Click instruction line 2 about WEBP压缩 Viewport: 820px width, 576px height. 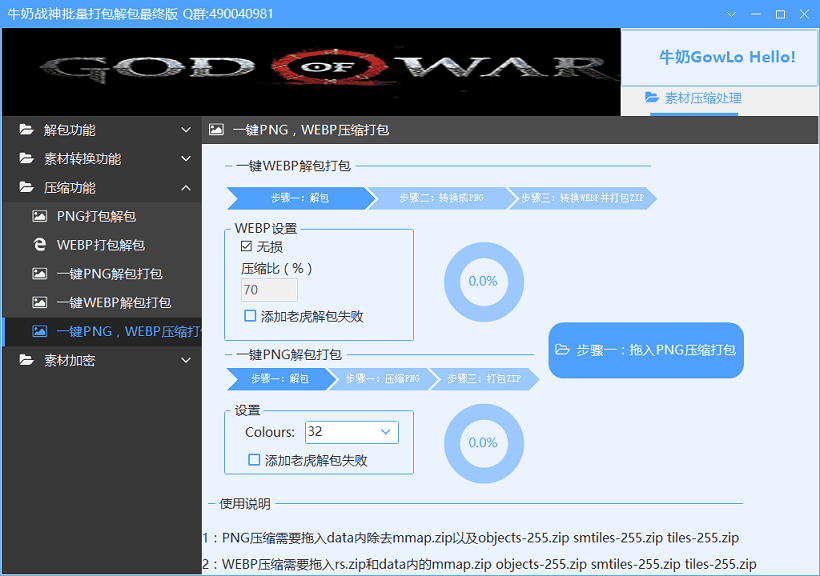pos(480,564)
